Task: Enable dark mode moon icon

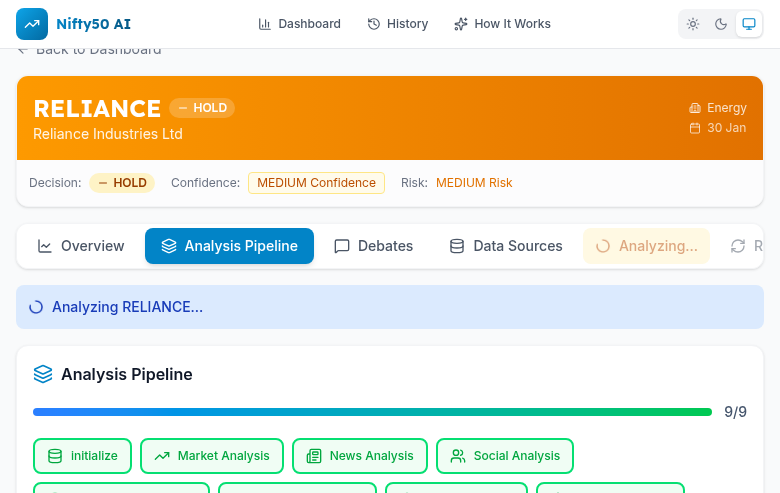Action: [720, 24]
